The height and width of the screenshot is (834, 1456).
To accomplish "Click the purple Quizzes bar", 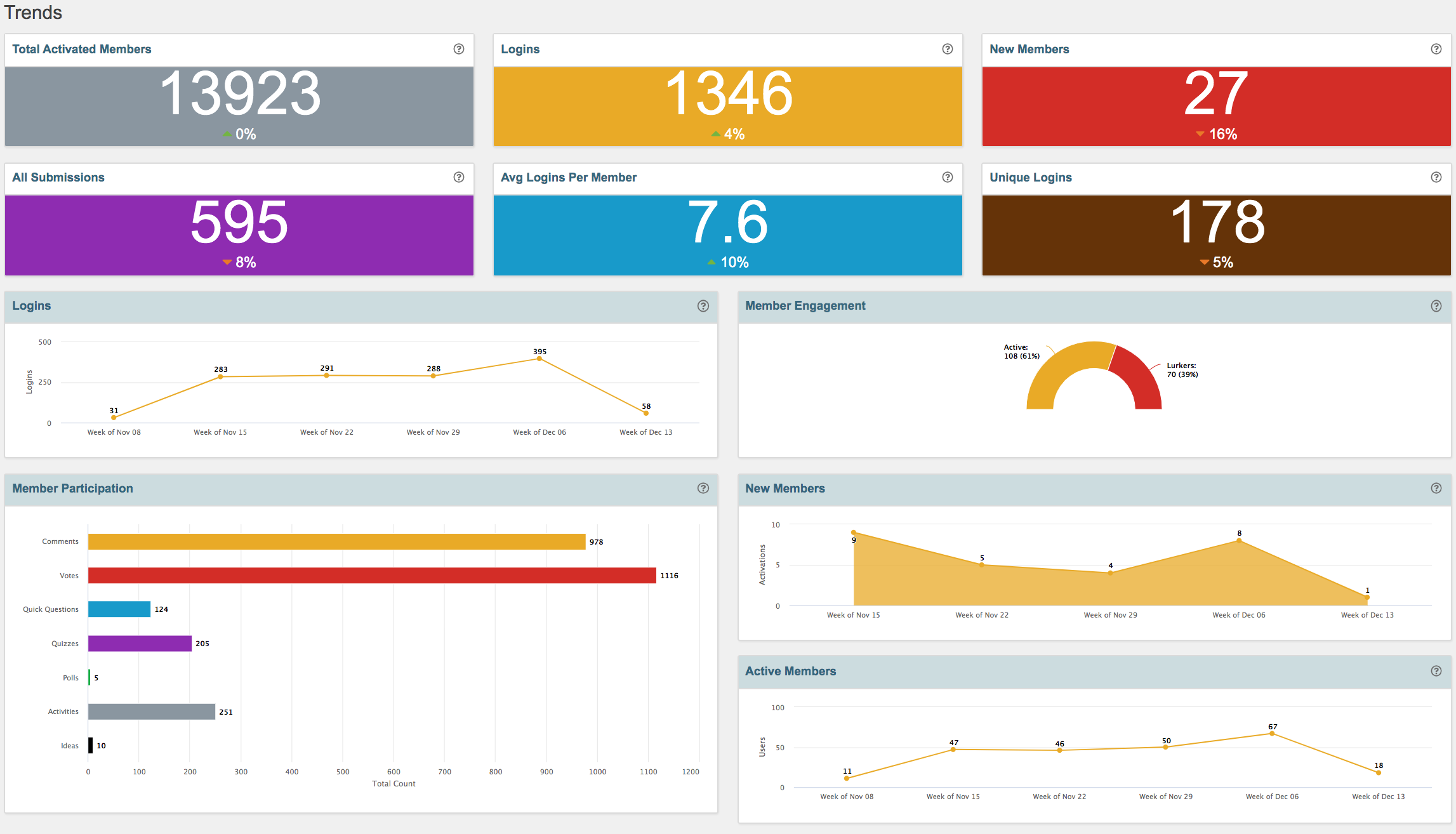I will tap(140, 644).
